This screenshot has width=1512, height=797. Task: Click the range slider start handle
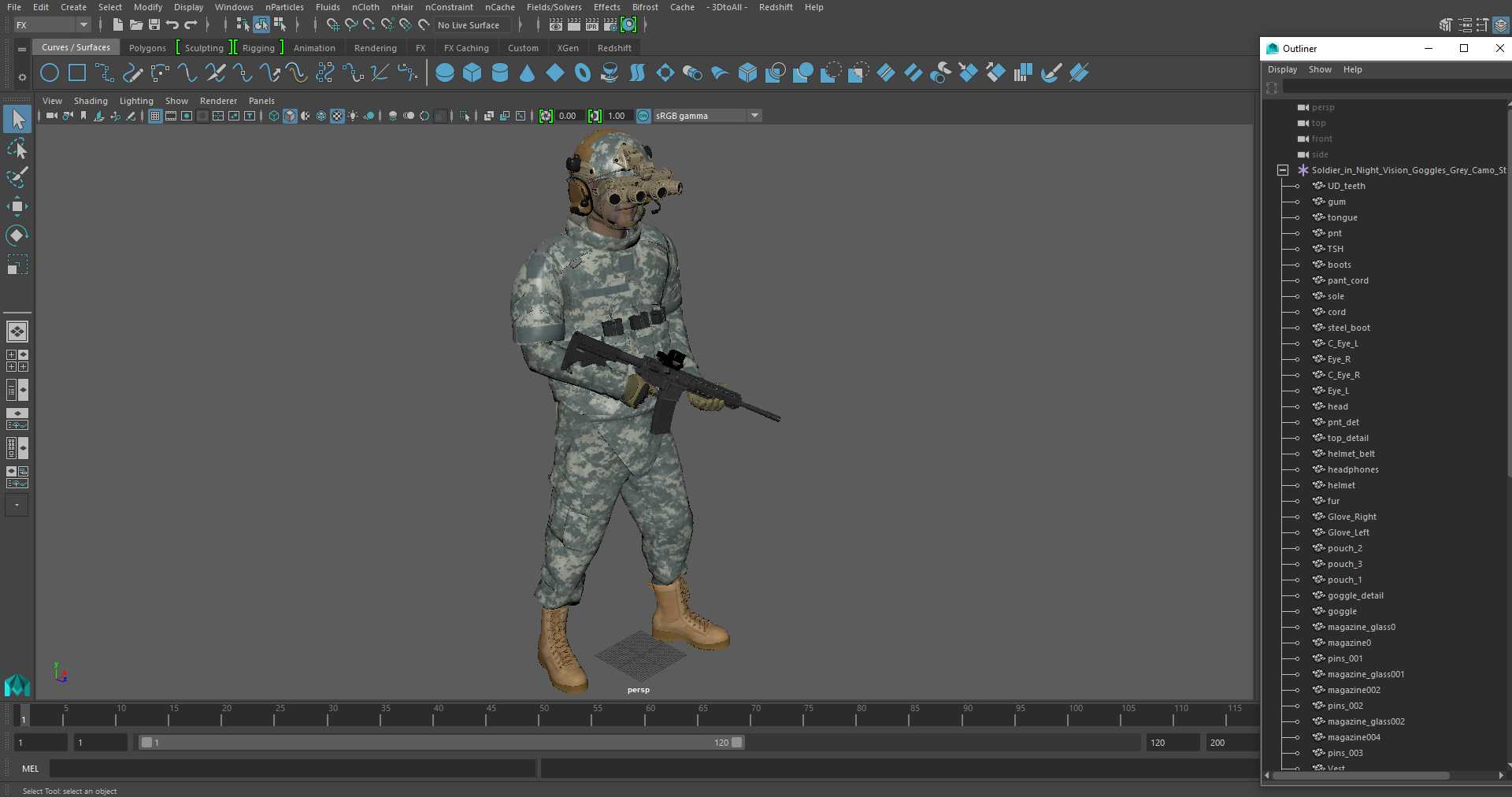click(146, 743)
